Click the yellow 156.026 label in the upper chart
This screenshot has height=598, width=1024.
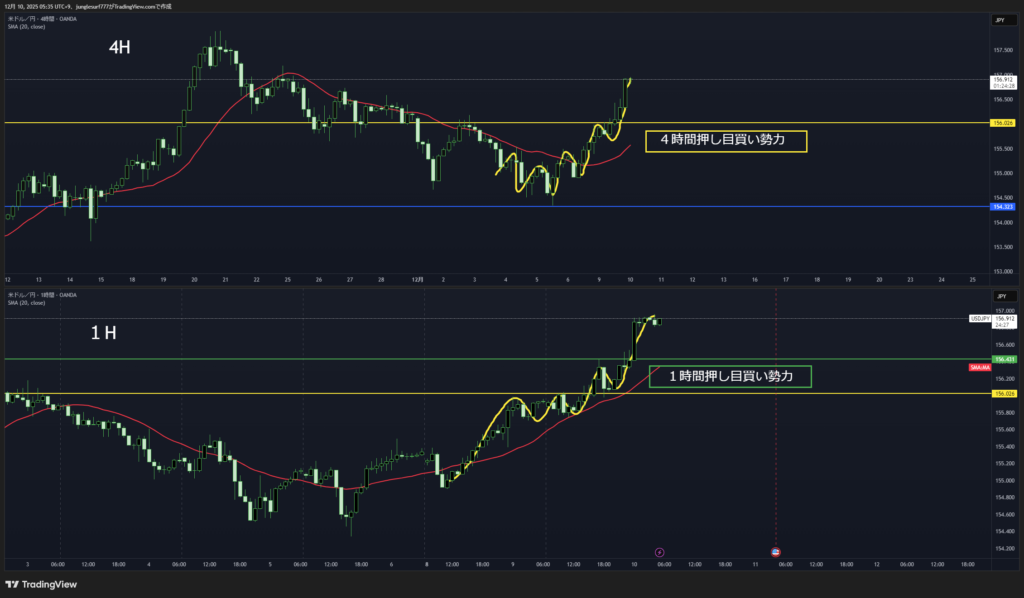(x=1002, y=123)
